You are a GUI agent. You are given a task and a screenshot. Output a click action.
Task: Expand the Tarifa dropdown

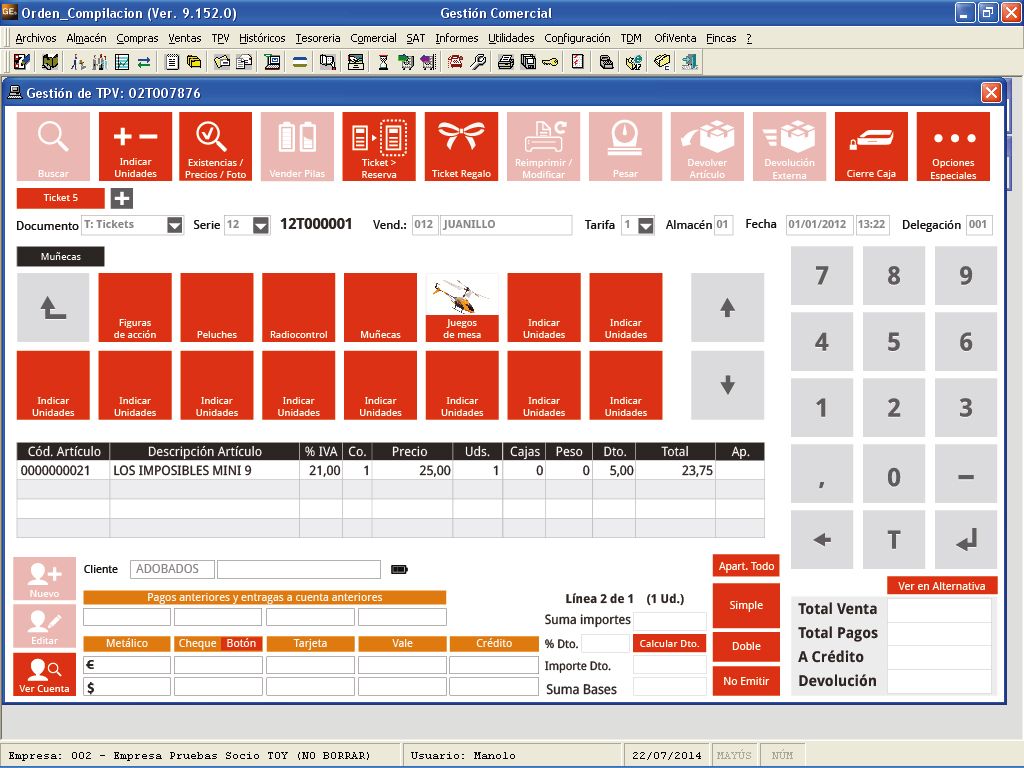coord(646,225)
